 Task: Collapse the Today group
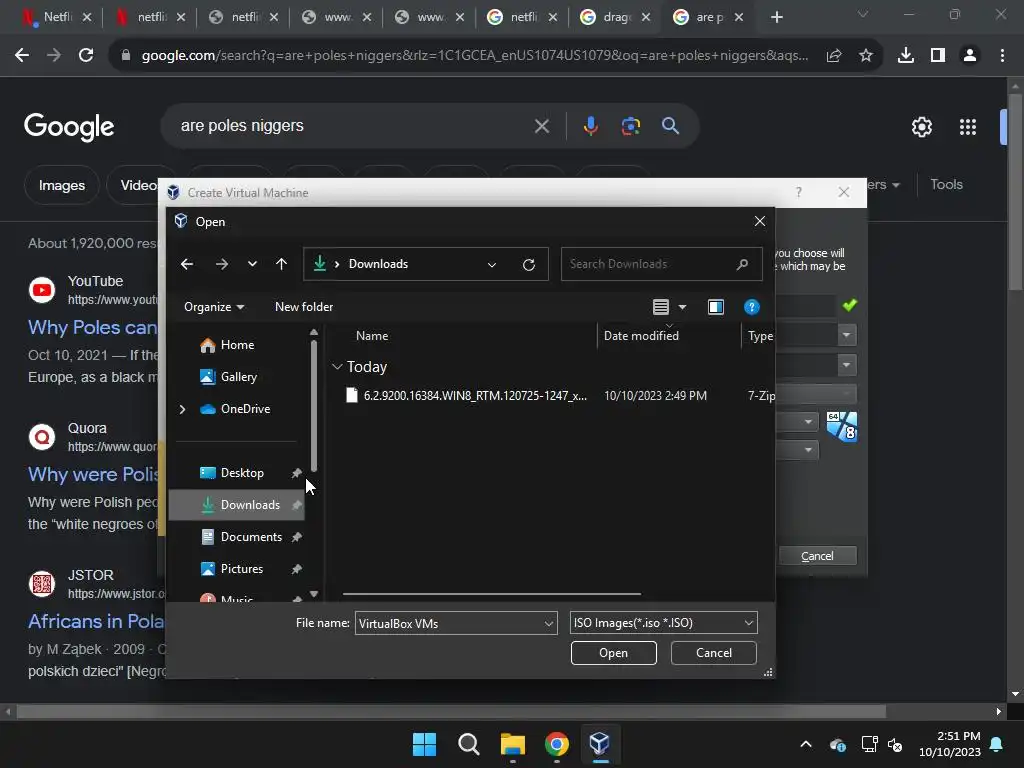pyautogui.click(x=337, y=367)
